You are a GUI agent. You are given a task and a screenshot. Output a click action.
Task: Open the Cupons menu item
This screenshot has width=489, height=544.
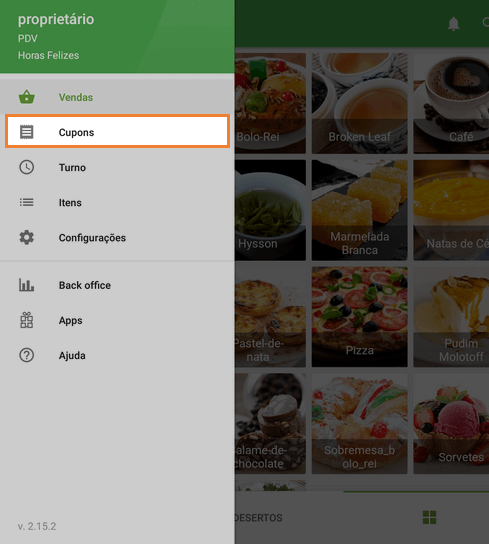(117, 132)
